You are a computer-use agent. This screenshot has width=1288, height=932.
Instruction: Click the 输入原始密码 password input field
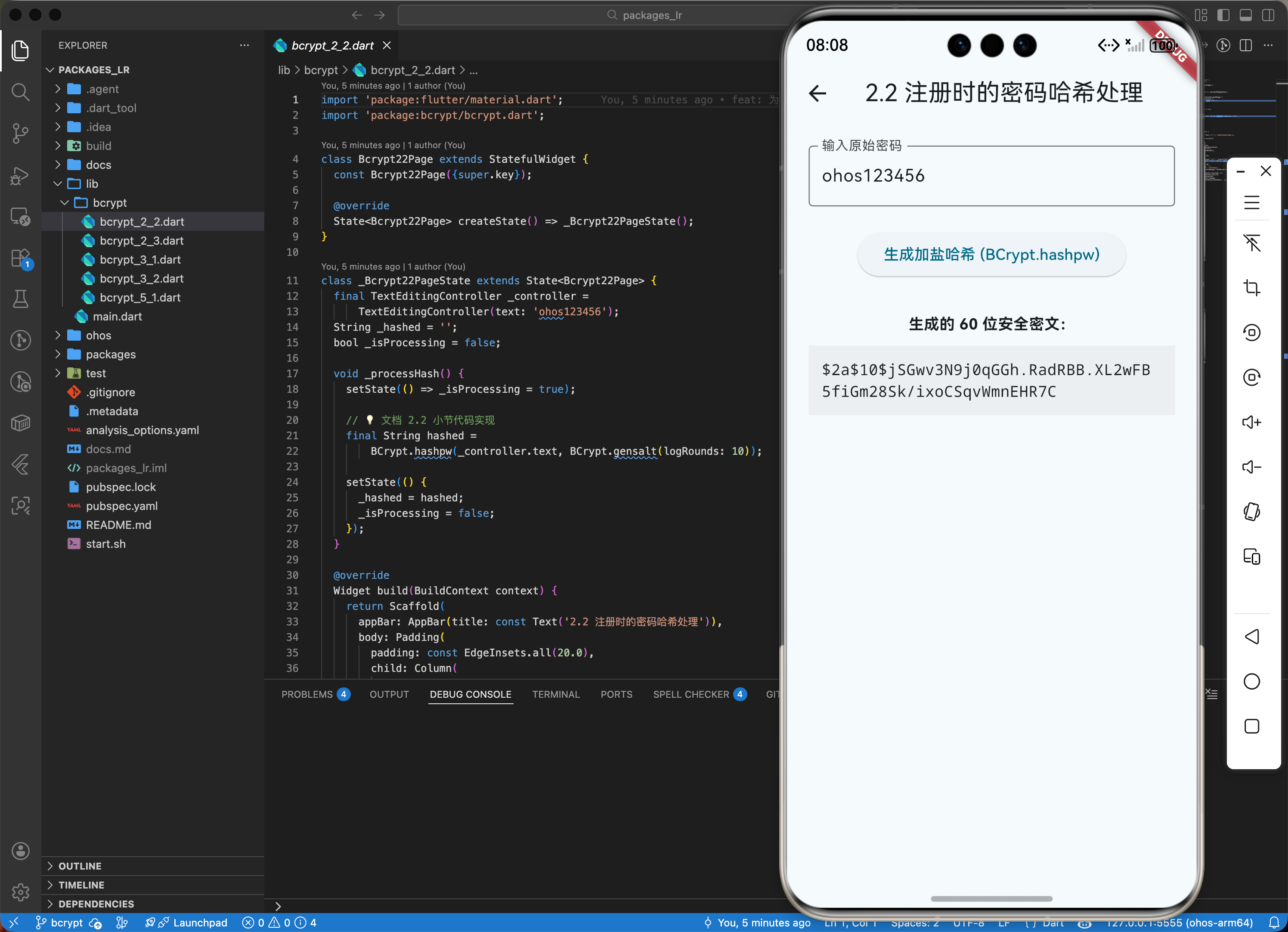click(x=991, y=176)
